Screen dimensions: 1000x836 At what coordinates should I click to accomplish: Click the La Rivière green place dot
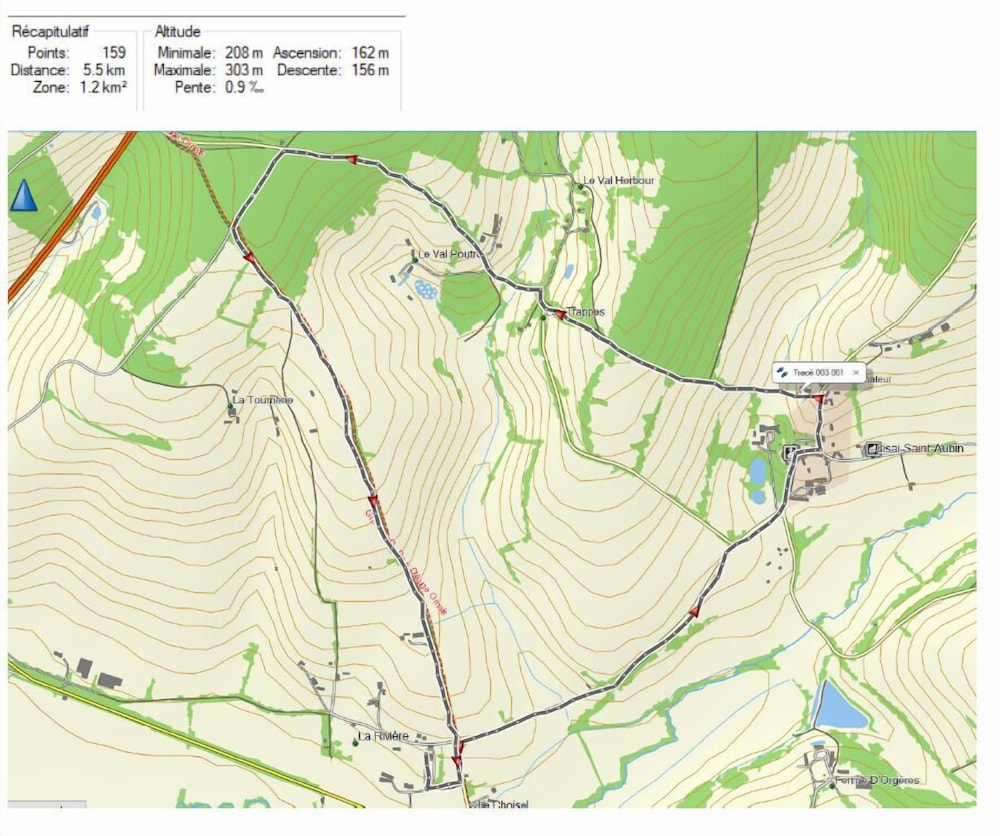tap(355, 743)
